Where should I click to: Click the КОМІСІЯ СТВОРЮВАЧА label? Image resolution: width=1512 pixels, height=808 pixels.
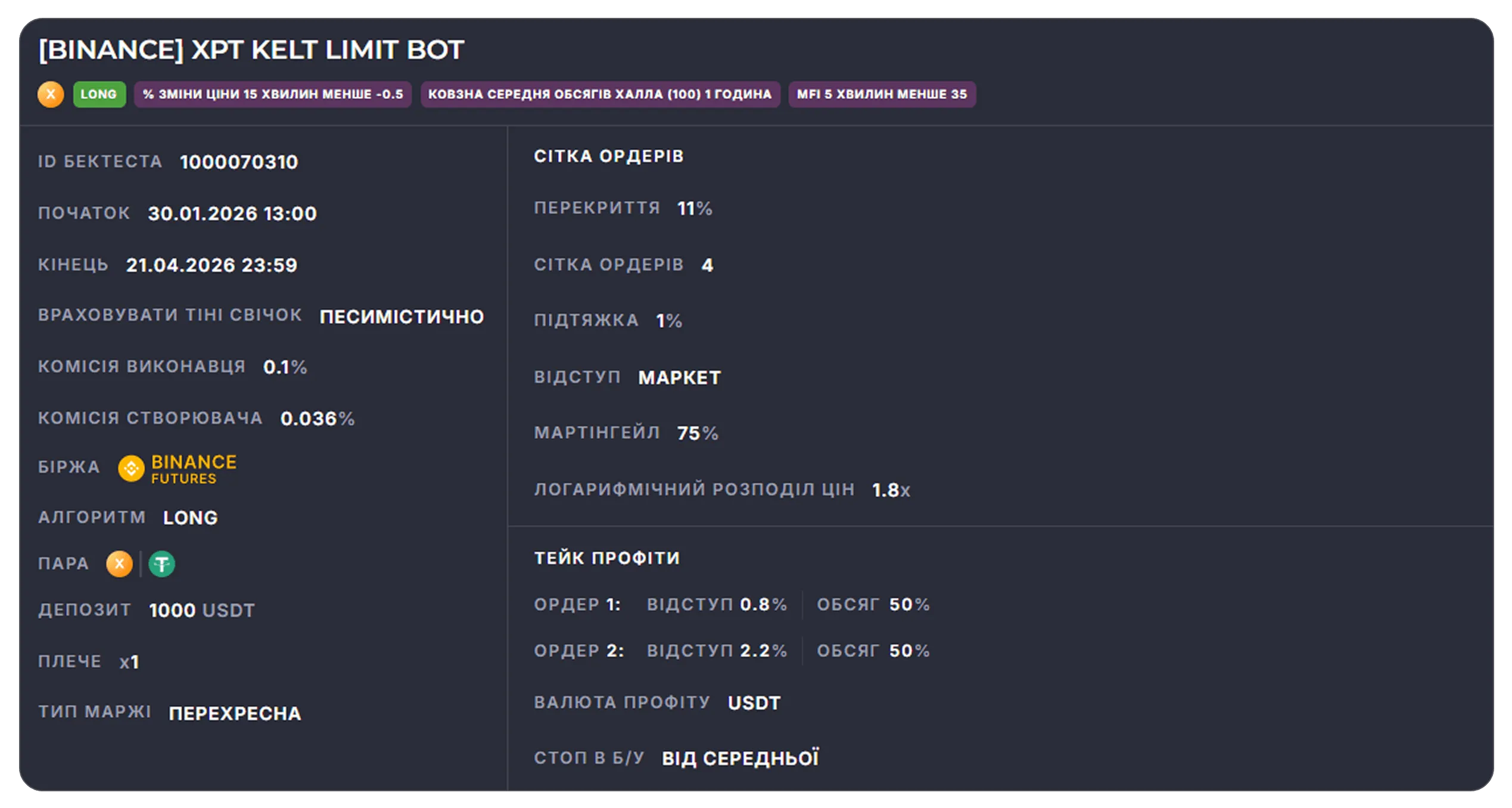pyautogui.click(x=150, y=418)
